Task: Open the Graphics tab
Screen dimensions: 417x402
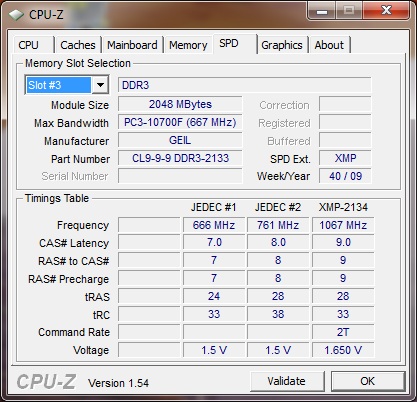Action: pos(282,45)
